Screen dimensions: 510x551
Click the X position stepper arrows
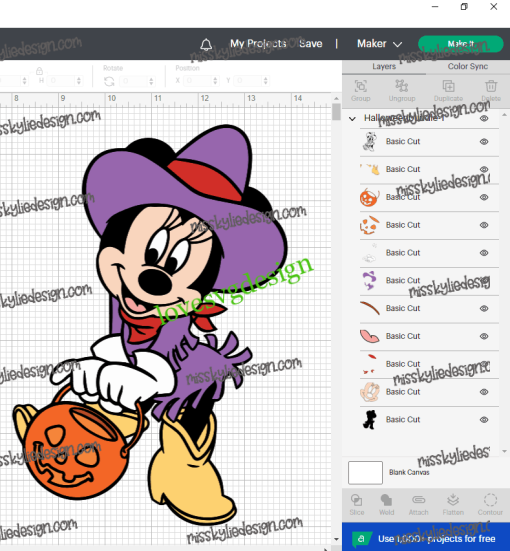(x=215, y=81)
